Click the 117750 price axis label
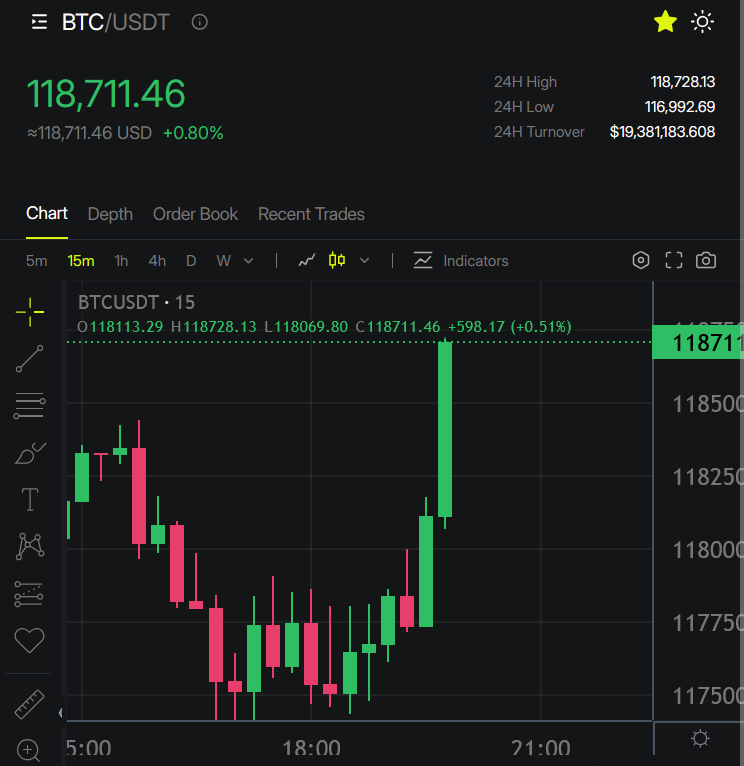The height and width of the screenshot is (766, 744). point(708,623)
